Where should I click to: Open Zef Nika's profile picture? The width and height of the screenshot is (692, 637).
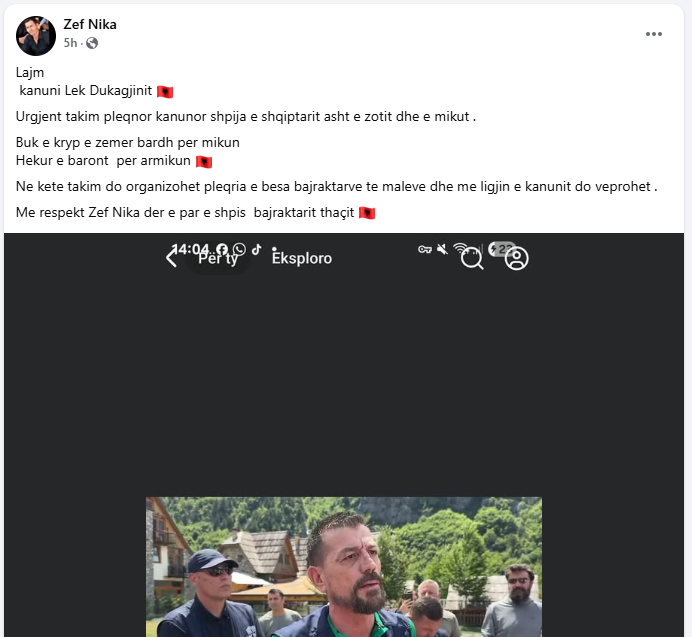[x=36, y=36]
